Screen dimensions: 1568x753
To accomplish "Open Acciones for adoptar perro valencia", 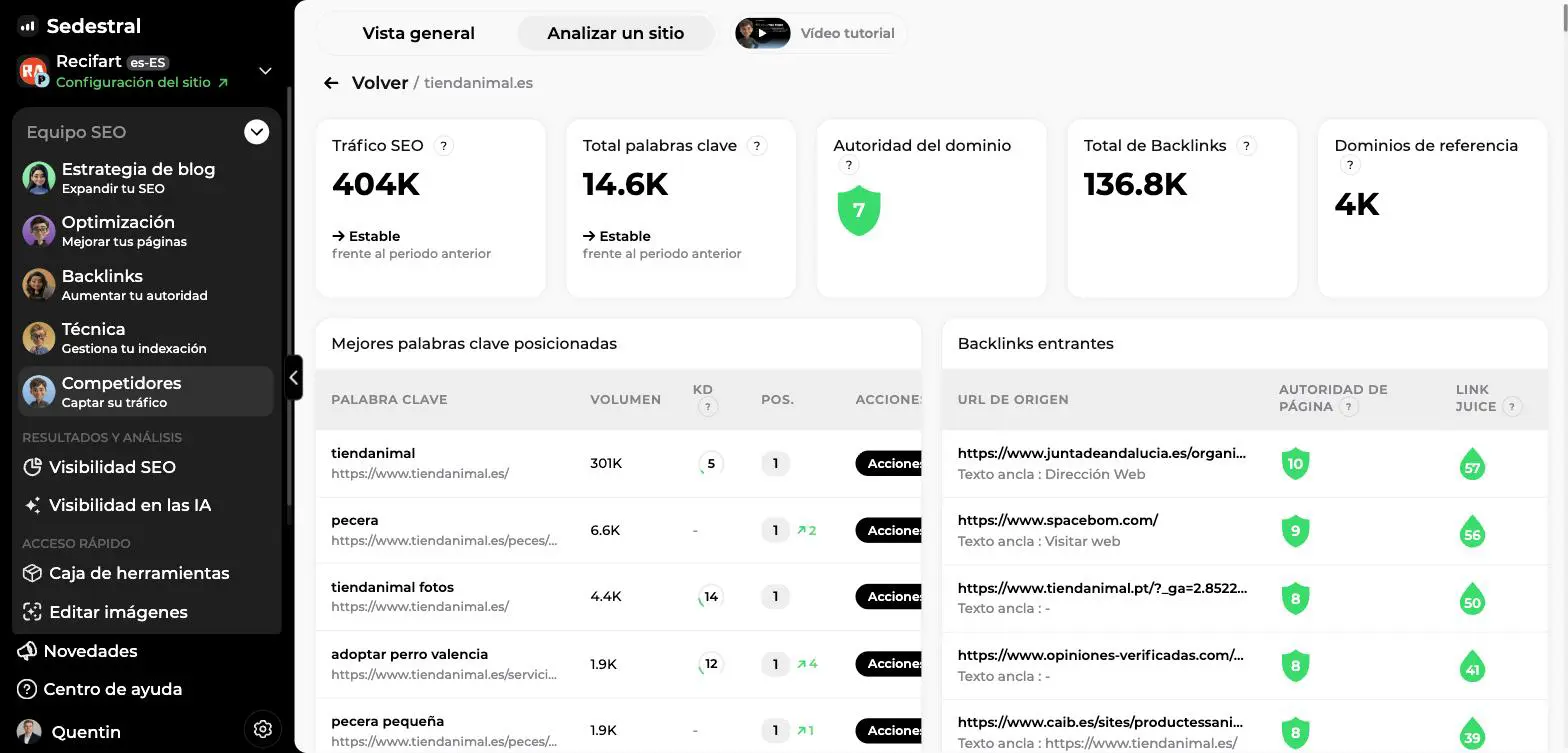I will pyautogui.click(x=888, y=664).
